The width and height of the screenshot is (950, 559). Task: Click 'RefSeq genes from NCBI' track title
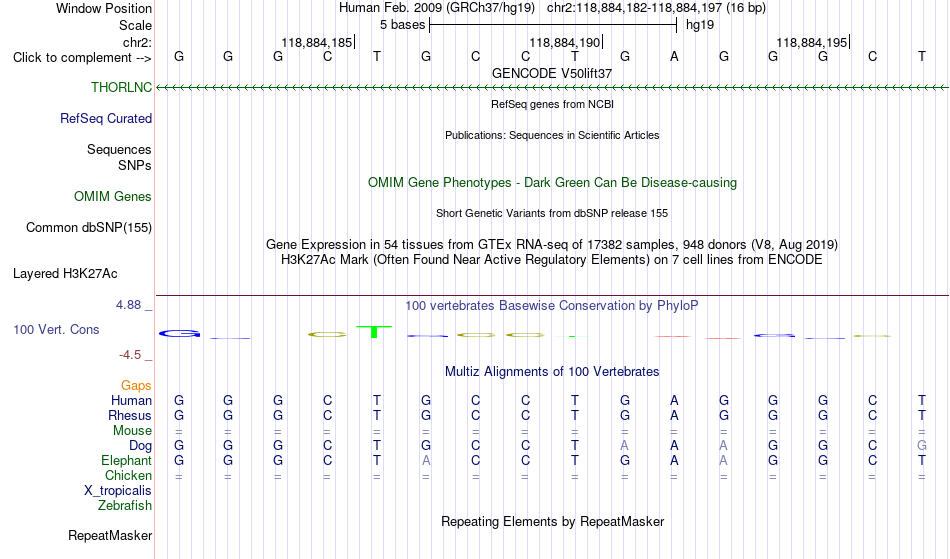click(x=552, y=104)
